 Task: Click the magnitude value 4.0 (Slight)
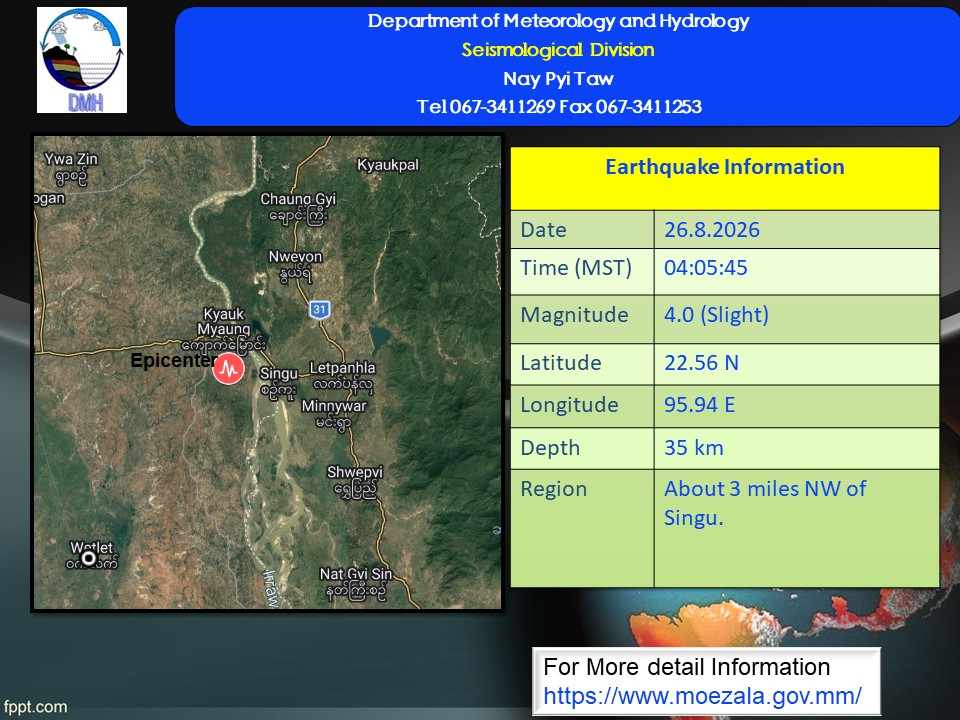716,315
